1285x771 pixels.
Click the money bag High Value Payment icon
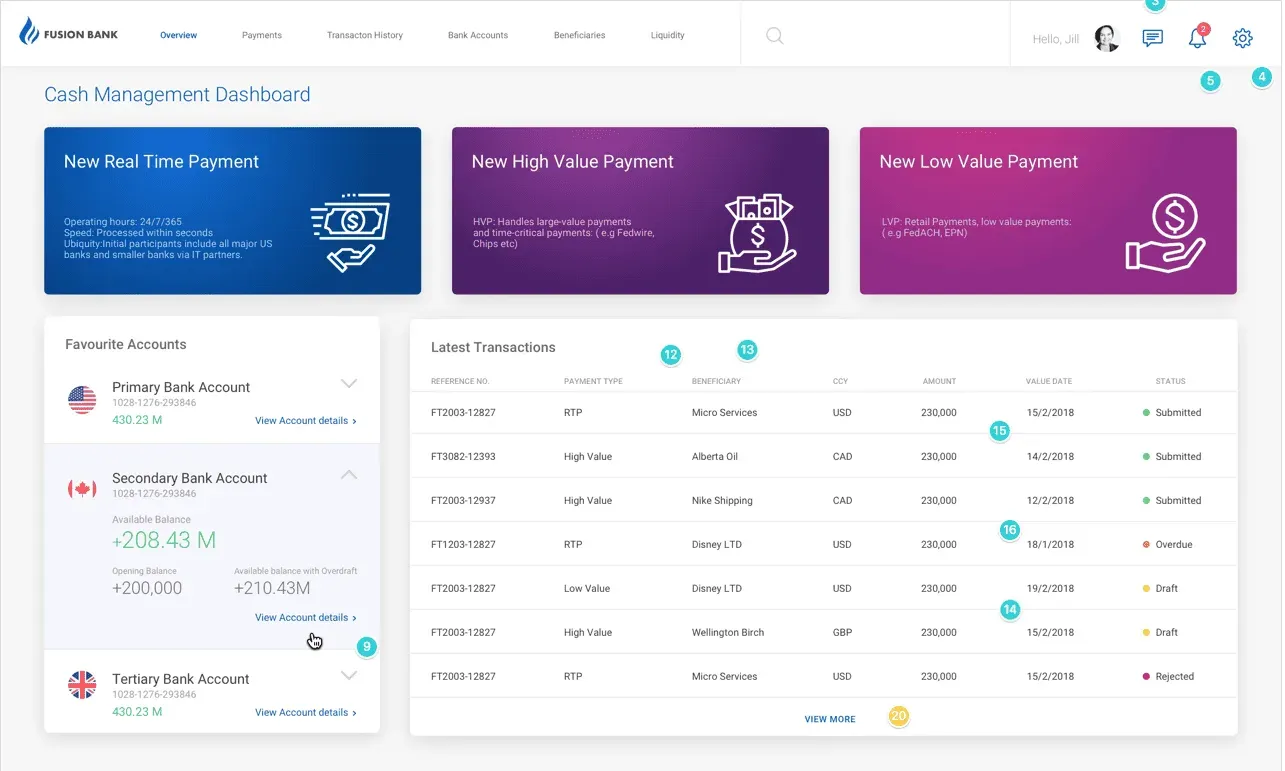click(759, 233)
